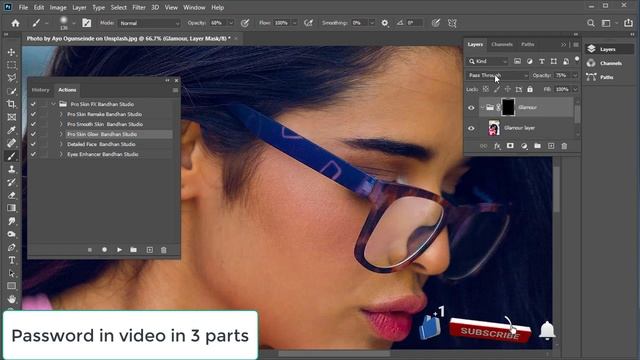Screen dimensions: 640x360
Task: Hide the Glamour layer visibility
Action: (471, 128)
